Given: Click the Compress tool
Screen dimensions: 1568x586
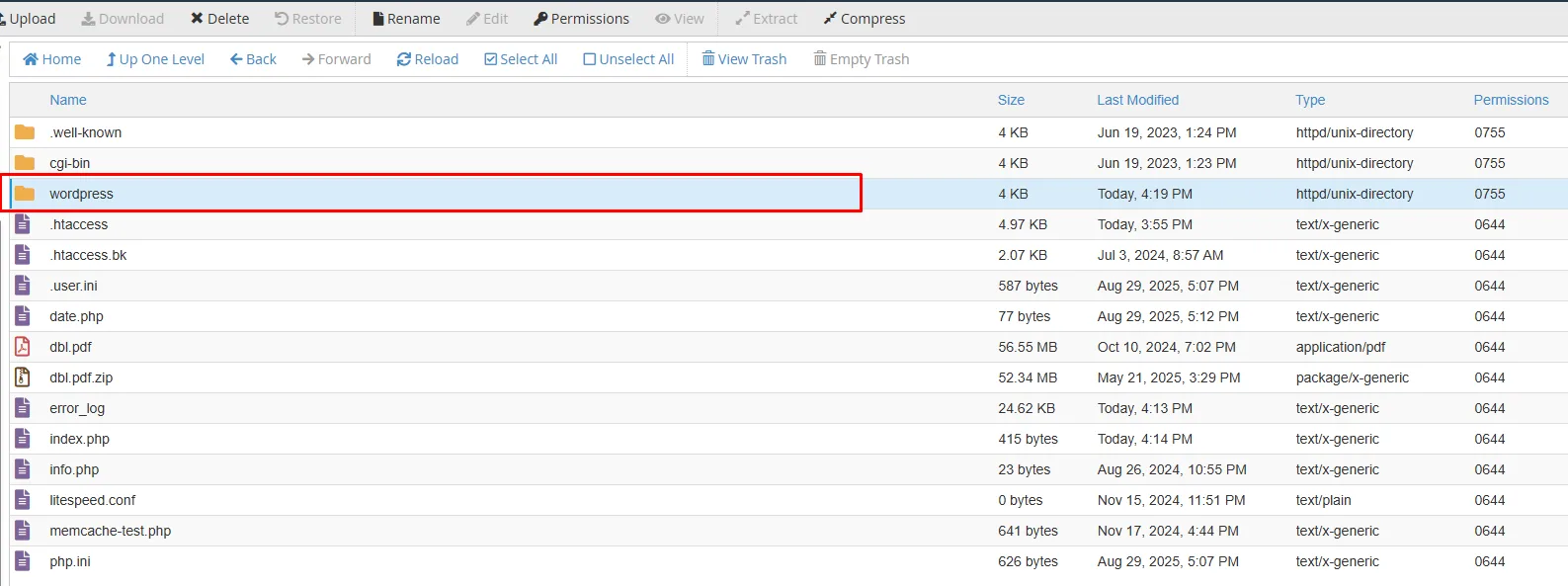Looking at the screenshot, I should point(864,19).
